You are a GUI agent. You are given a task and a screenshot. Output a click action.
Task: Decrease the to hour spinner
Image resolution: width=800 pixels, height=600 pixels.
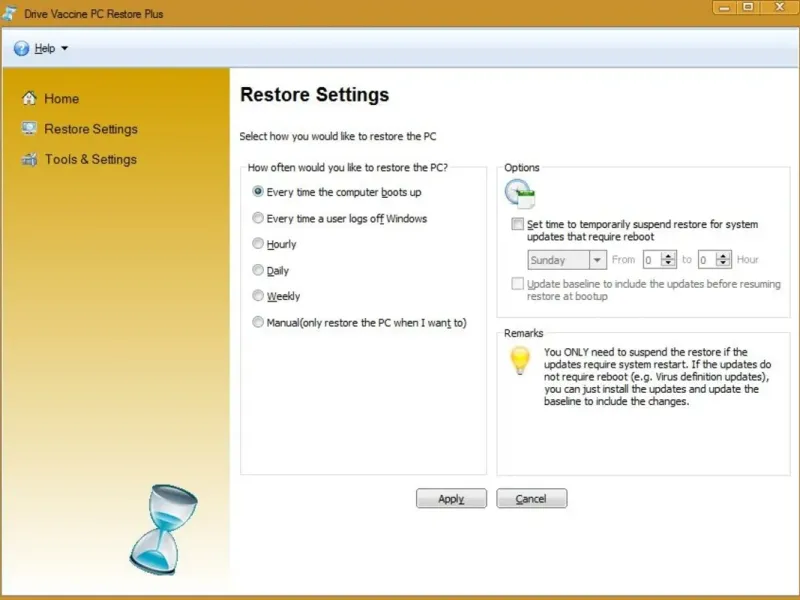click(x=723, y=263)
